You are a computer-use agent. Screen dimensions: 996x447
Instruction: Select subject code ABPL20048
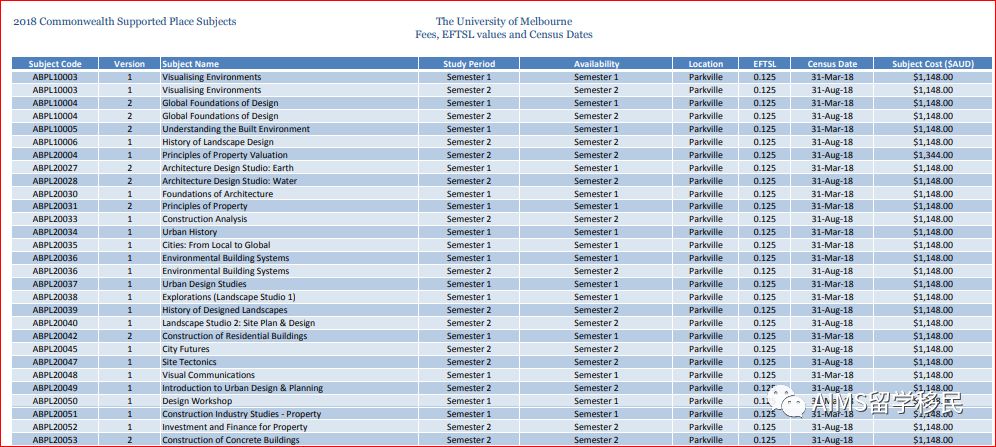point(55,375)
